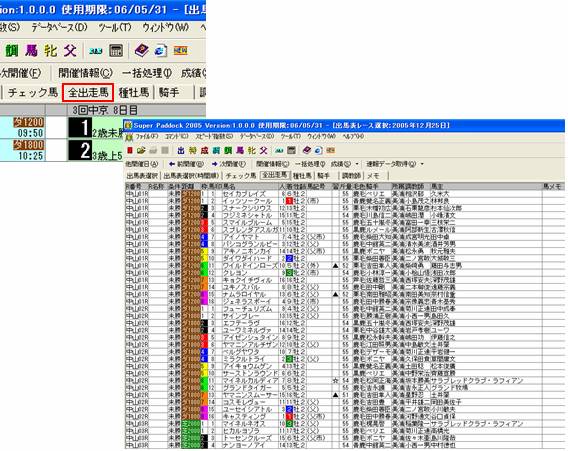
Task: Click the 馬メモ column header in the table
Action: [x=554, y=187]
